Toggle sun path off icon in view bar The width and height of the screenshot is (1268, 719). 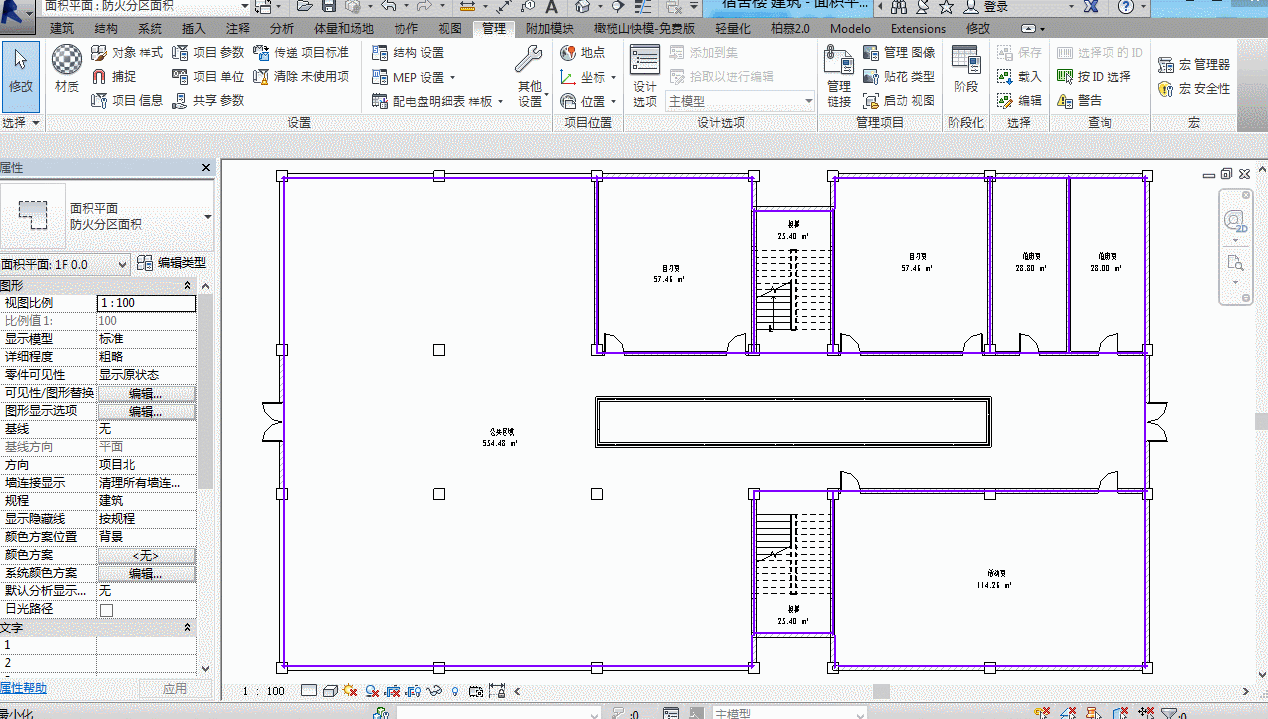[x=350, y=691]
